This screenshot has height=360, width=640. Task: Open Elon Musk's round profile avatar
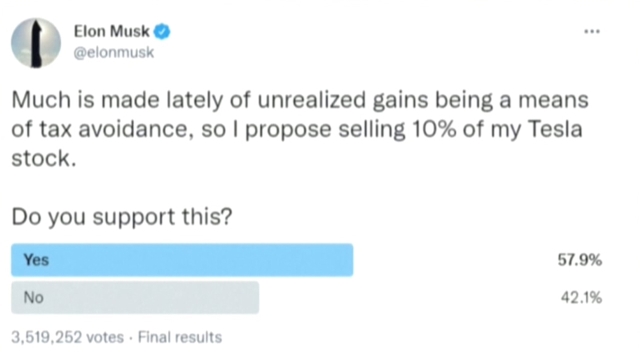[x=36, y=43]
